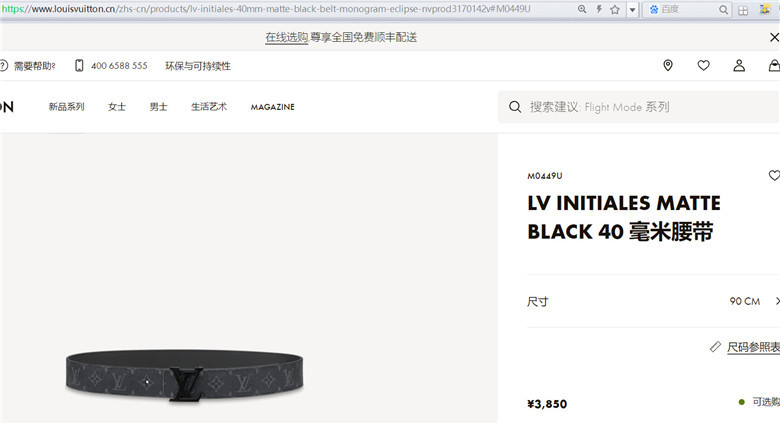Click the bookmark star icon in address bar
Screen dimensions: 780x424
click(x=615, y=9)
